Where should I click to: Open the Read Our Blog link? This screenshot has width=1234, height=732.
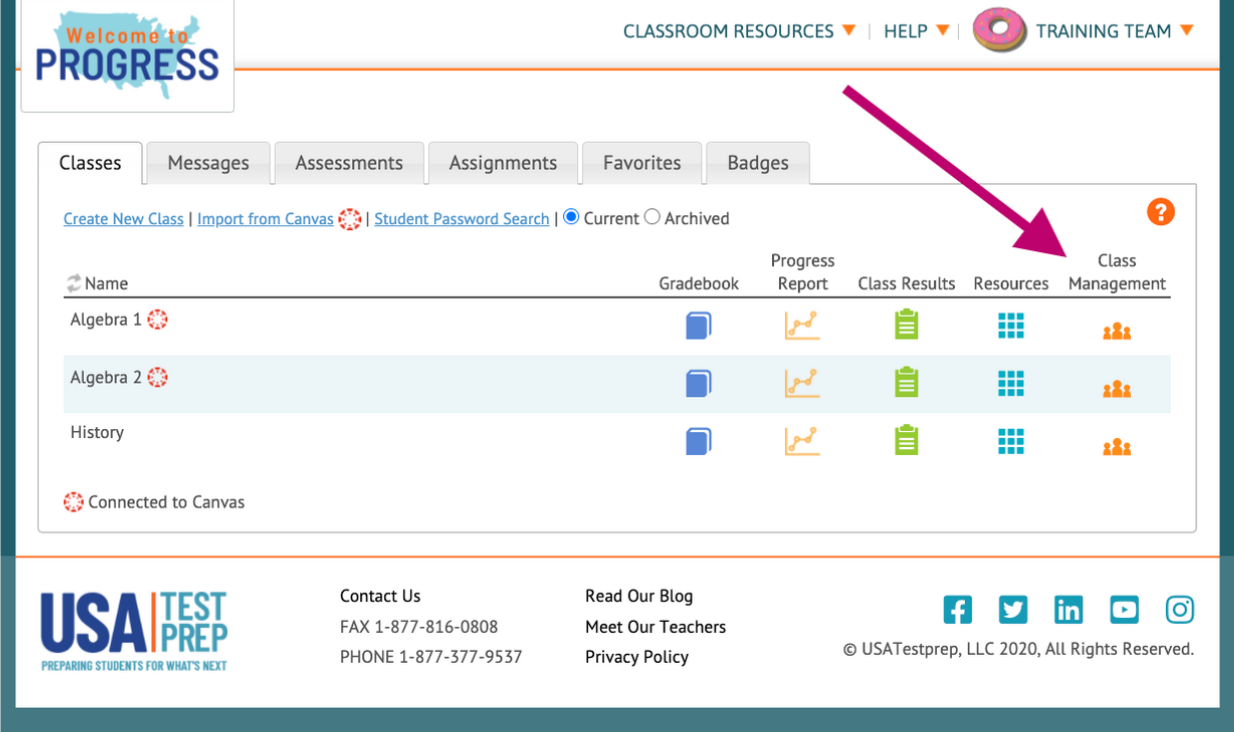(x=639, y=596)
